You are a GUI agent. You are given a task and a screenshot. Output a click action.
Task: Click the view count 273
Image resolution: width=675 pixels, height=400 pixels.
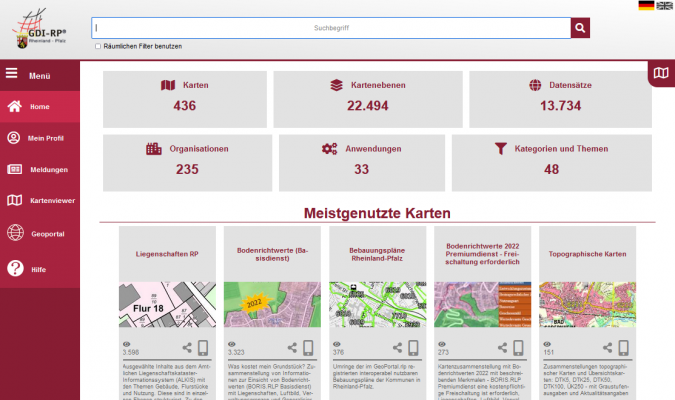[443, 352]
